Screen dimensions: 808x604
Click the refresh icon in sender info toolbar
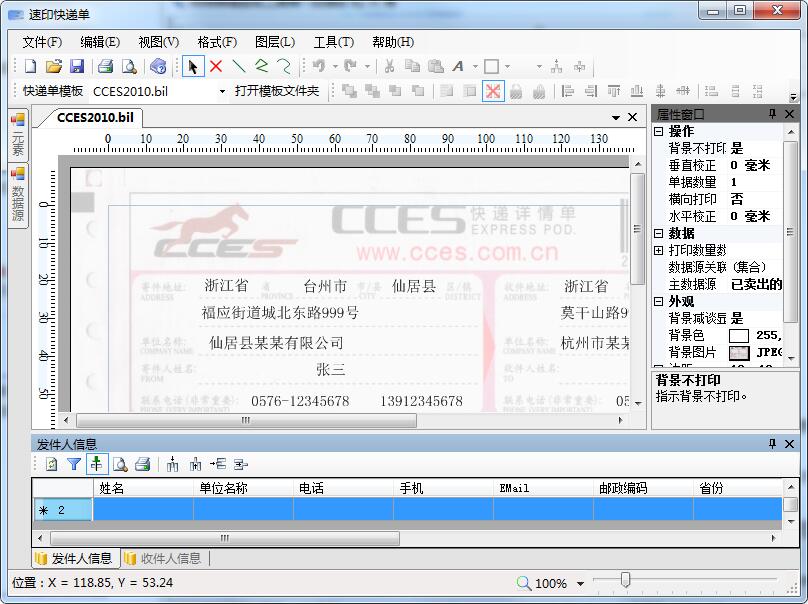click(x=51, y=464)
